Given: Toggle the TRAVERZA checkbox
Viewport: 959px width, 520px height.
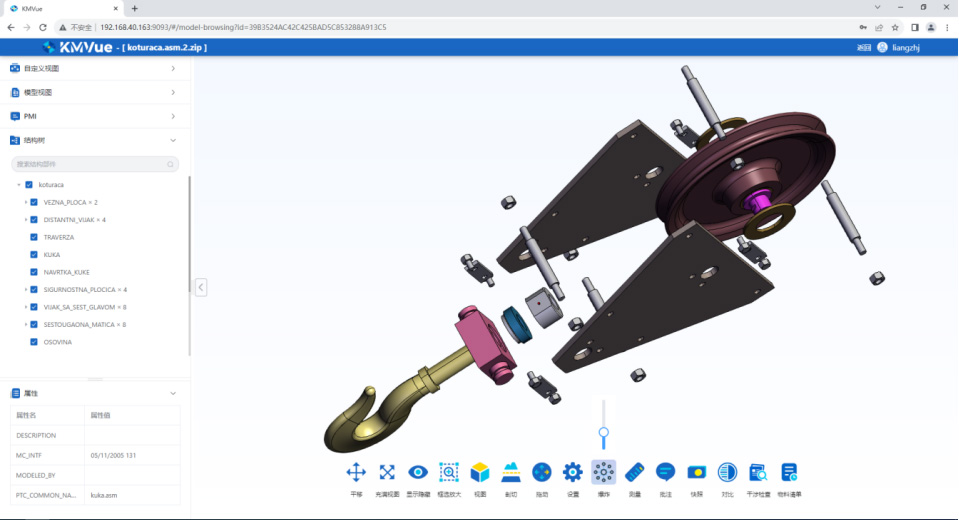Looking at the screenshot, I should (34, 237).
